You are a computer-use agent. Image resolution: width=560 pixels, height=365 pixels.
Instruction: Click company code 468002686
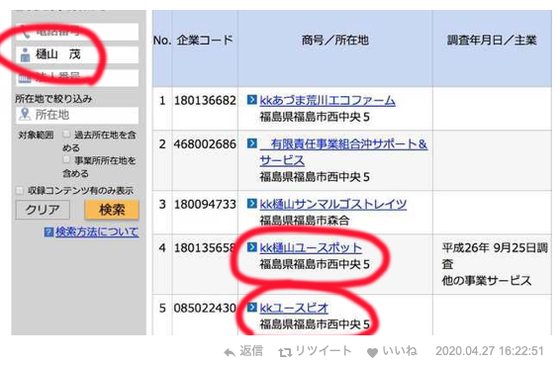pos(205,144)
